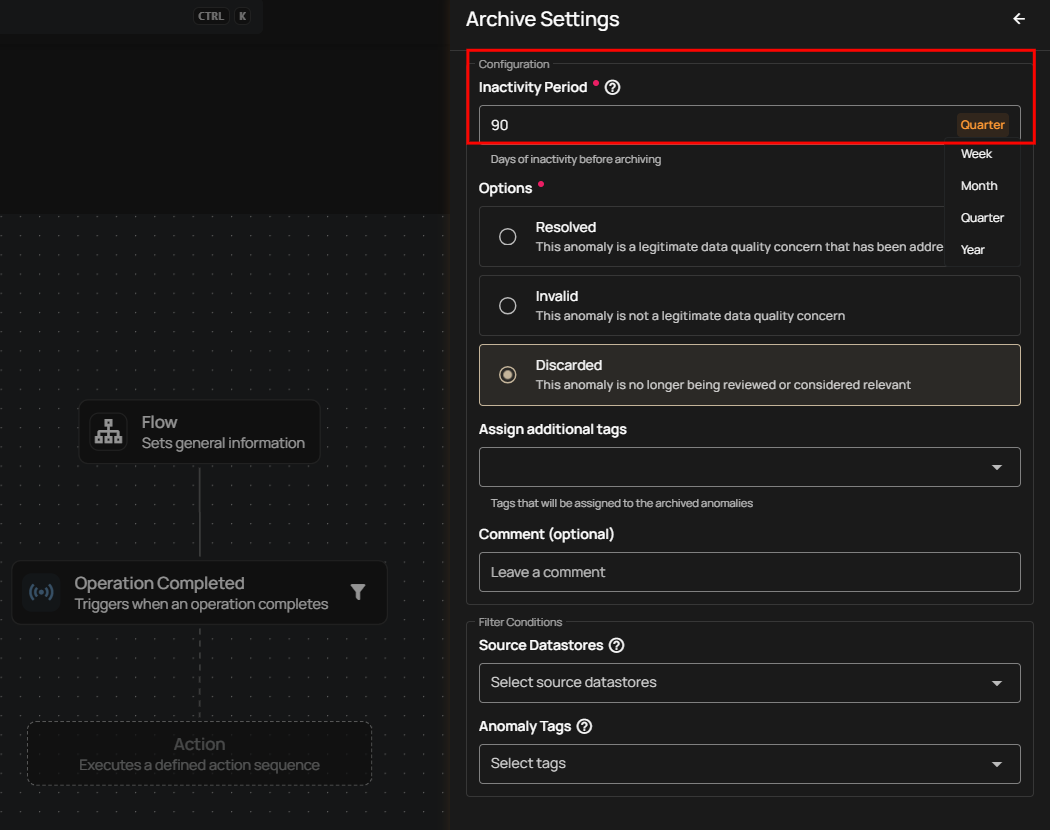Click the Operation Completed trigger signal icon

point(41,593)
